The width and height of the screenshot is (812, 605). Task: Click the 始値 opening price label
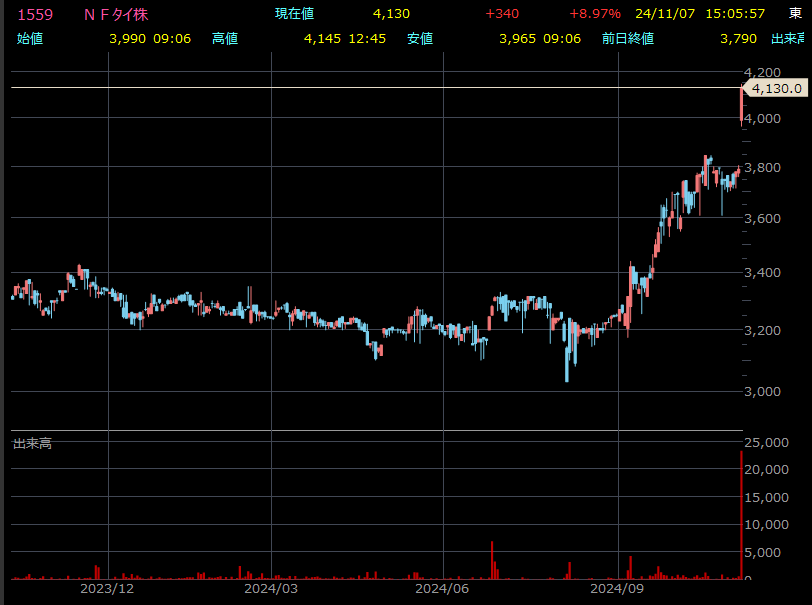click(x=29, y=38)
